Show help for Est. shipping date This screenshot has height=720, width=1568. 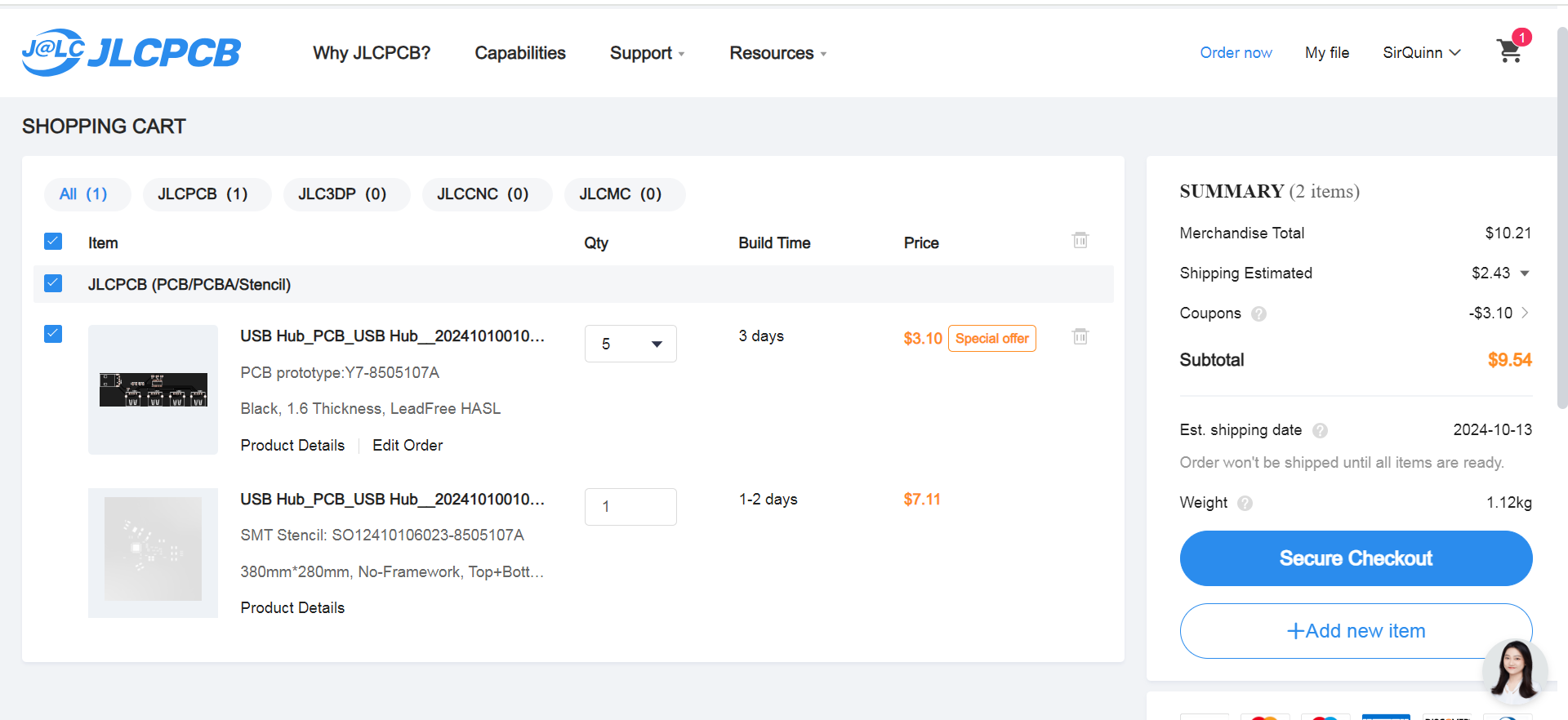pyautogui.click(x=1320, y=430)
